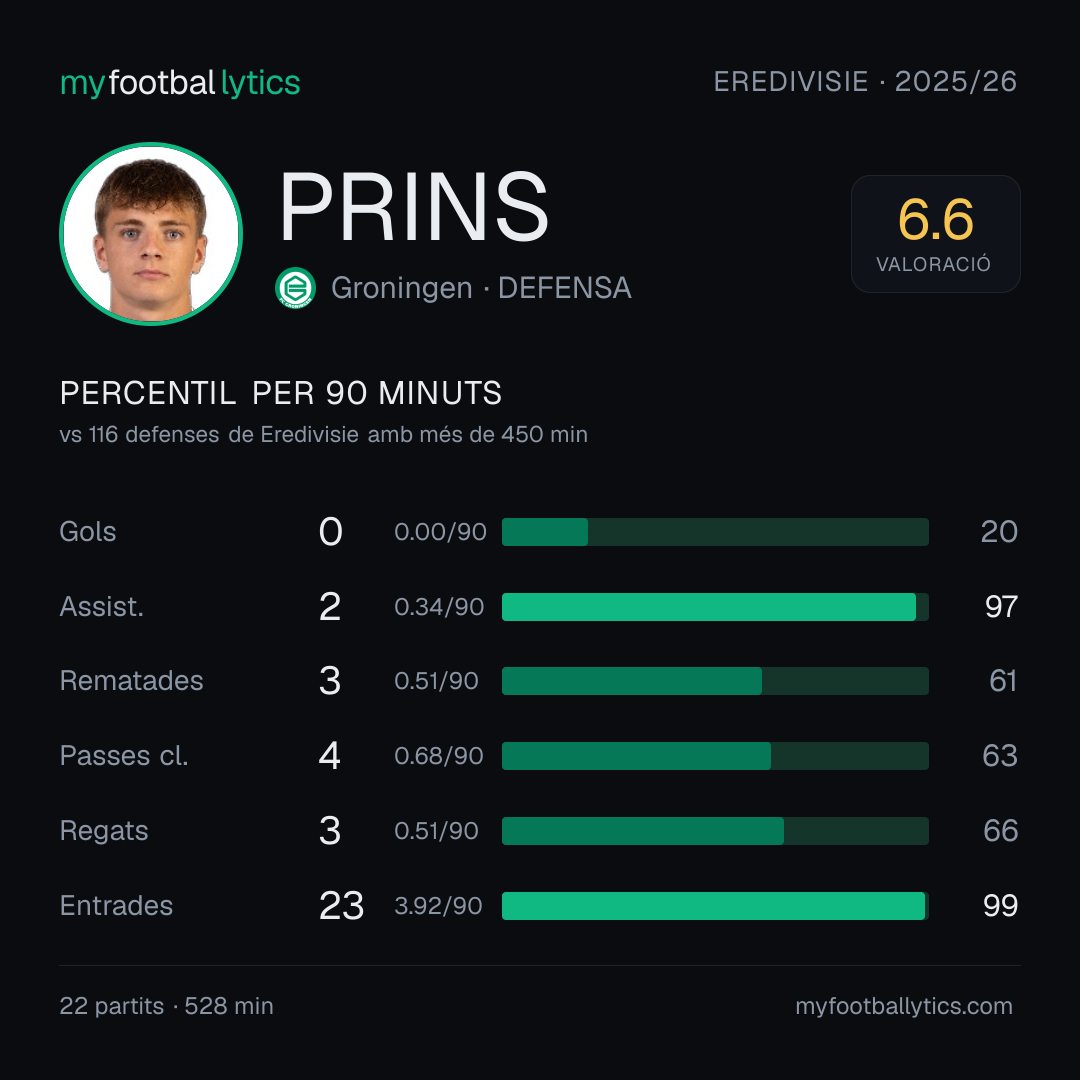Image resolution: width=1080 pixels, height=1080 pixels.
Task: Open the Prins player portrait photo
Action: (x=151, y=234)
